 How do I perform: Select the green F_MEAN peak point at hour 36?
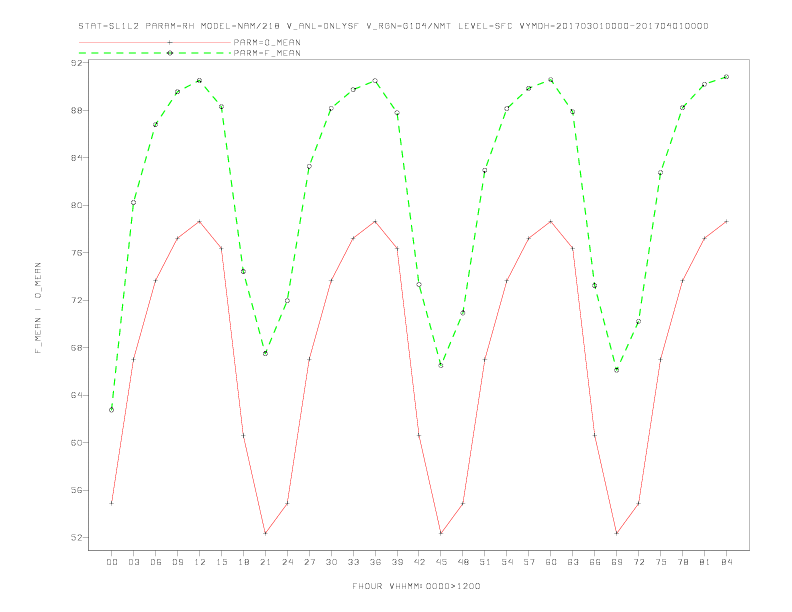(x=375, y=80)
